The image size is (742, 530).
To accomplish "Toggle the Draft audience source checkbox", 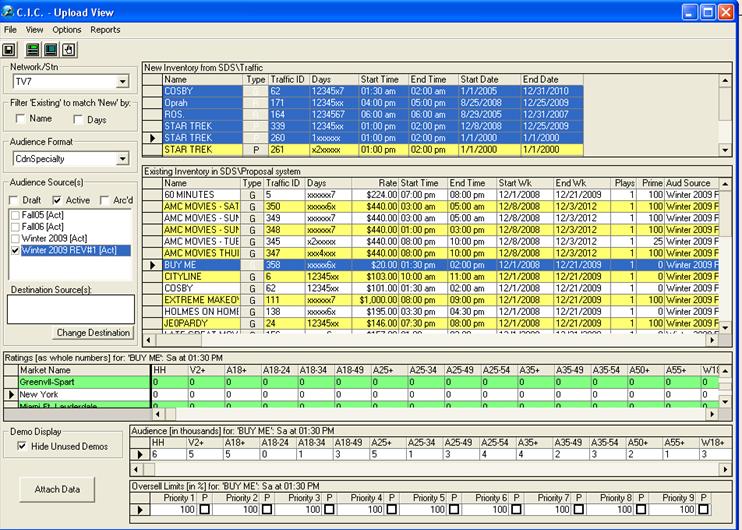I will point(15,200).
